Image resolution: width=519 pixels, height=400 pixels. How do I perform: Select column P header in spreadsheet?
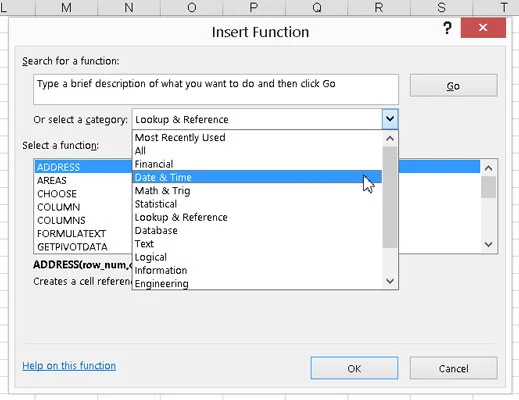[x=254, y=7]
